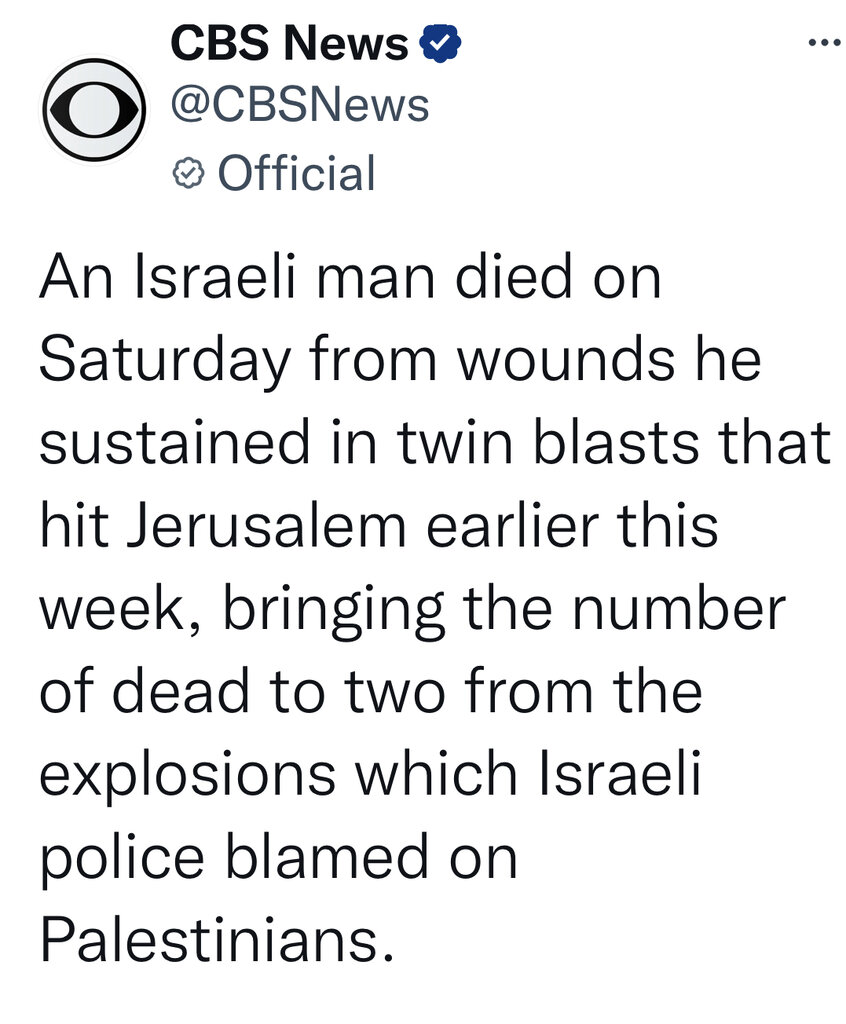The height and width of the screenshot is (1024, 846).
Task: Click the word 'Saturday' in the tweet
Action: [x=165, y=361]
